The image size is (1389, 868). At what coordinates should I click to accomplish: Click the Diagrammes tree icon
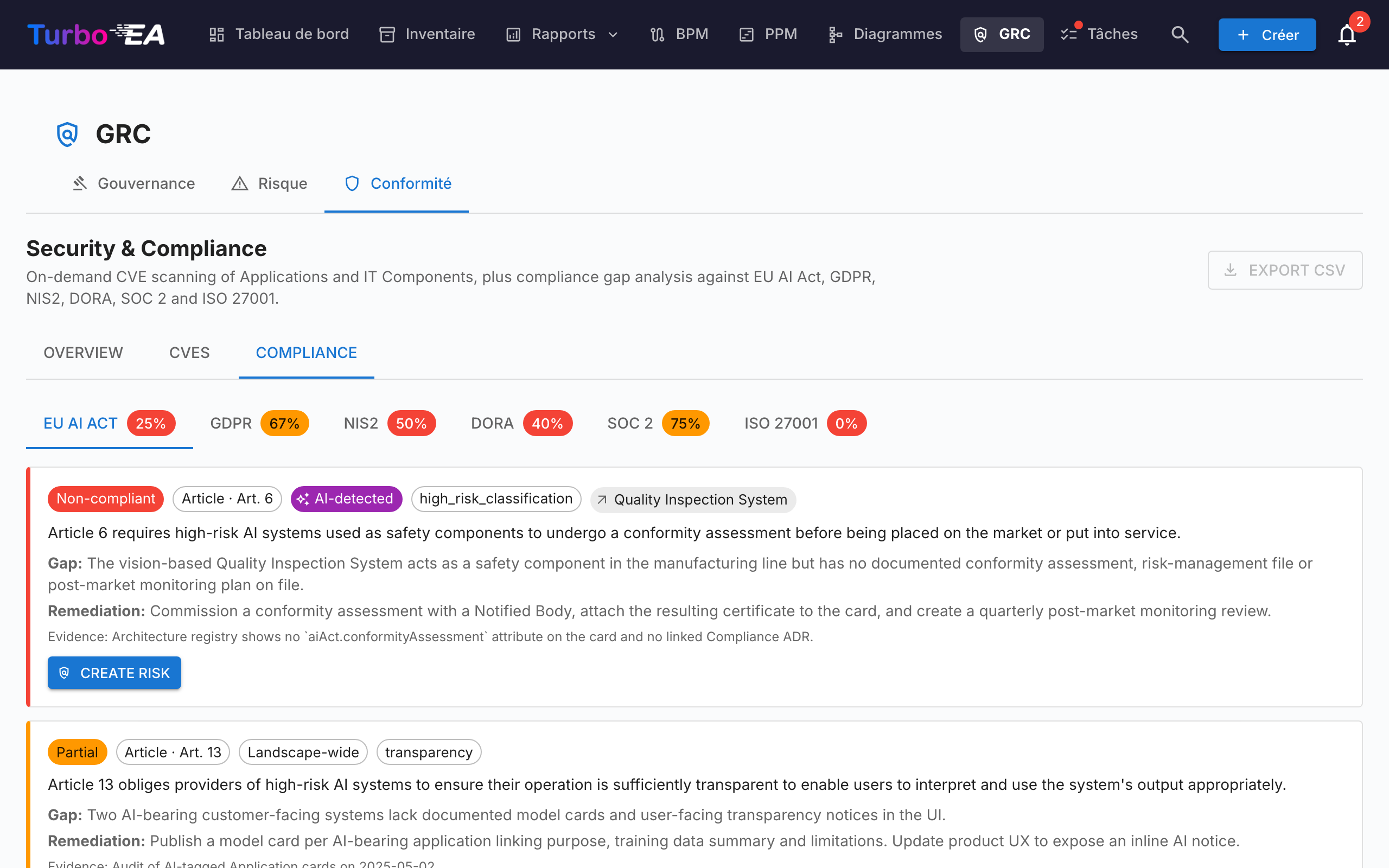[835, 34]
